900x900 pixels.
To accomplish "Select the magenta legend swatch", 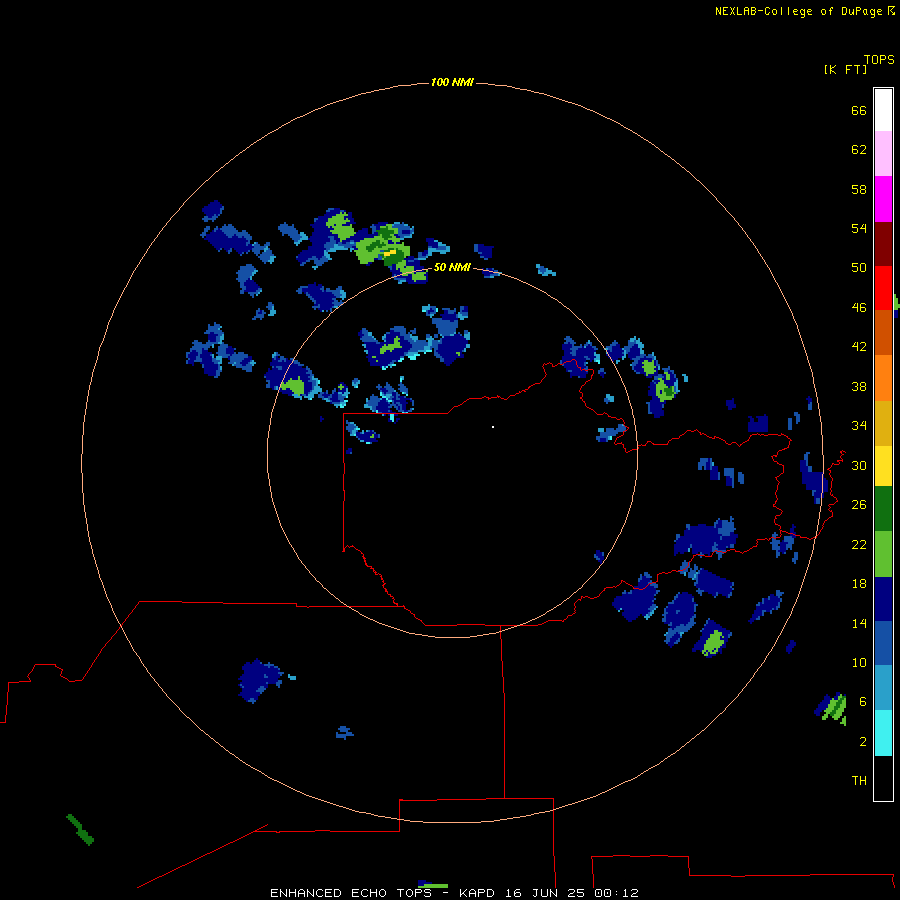I will click(x=883, y=199).
